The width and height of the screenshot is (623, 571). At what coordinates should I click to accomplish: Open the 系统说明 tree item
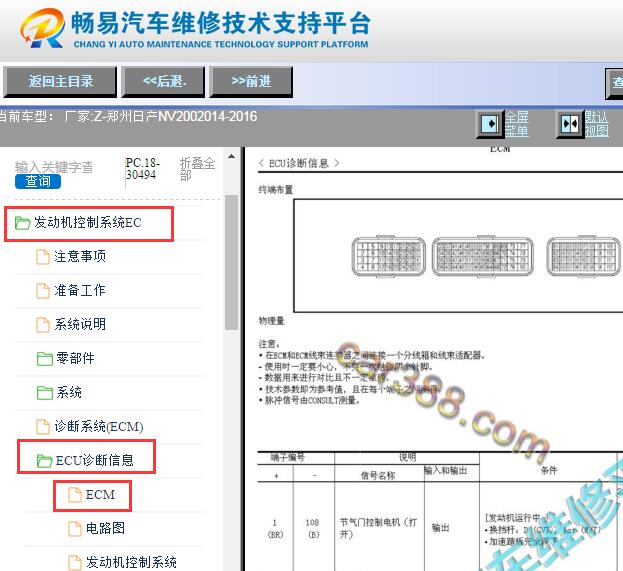tap(80, 324)
